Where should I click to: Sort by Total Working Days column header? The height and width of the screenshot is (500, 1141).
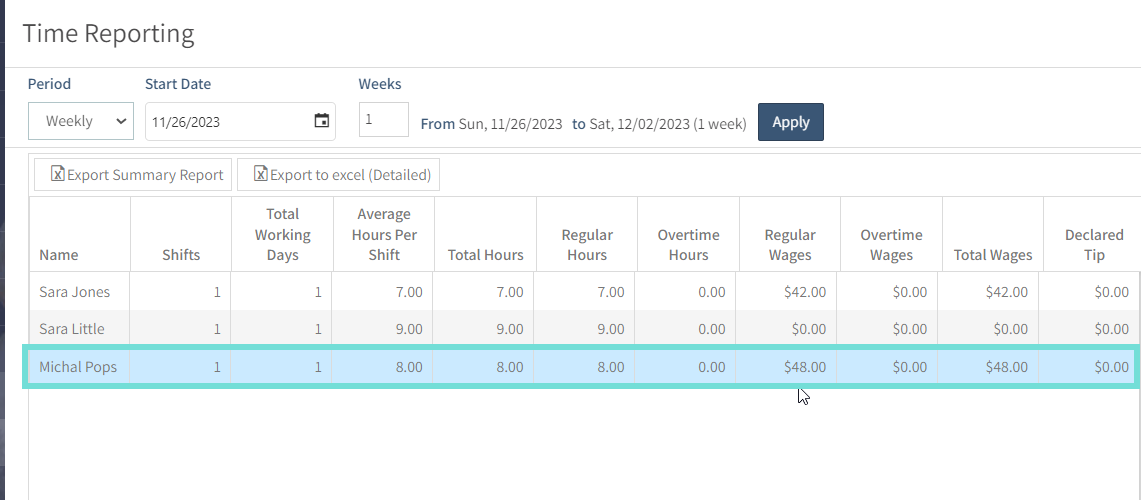point(282,234)
